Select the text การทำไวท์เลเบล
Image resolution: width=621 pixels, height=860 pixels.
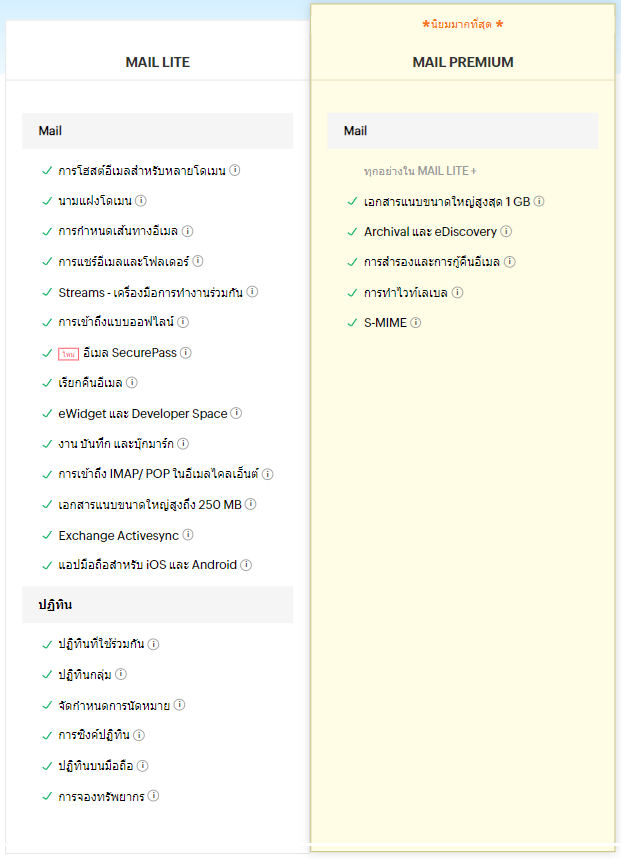coord(406,293)
